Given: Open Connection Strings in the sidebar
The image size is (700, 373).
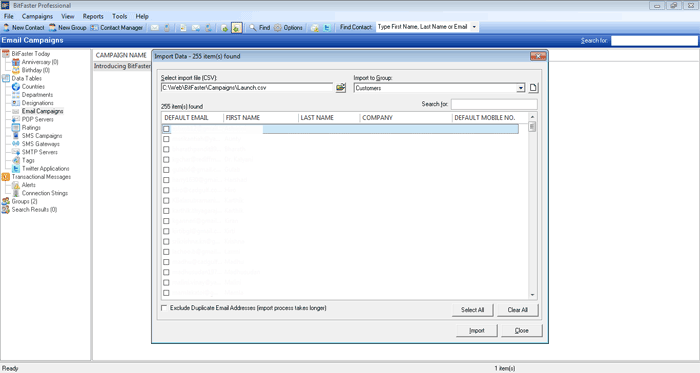Looking at the screenshot, I should coord(45,193).
